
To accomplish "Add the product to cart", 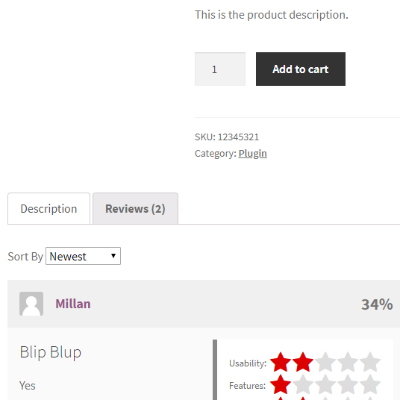I will tap(301, 69).
